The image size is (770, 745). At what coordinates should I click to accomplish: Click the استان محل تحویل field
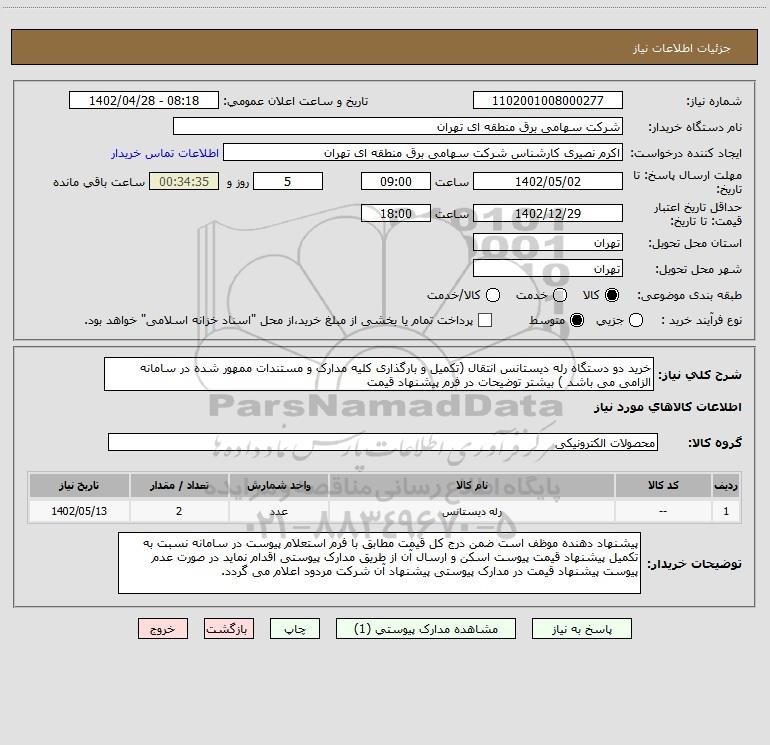548,242
